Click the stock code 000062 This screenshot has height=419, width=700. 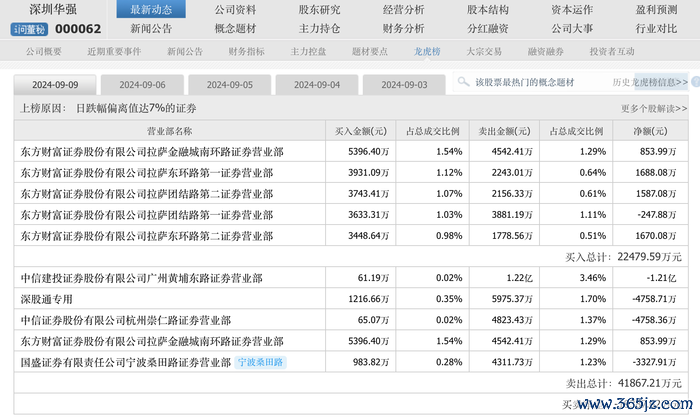point(78,29)
